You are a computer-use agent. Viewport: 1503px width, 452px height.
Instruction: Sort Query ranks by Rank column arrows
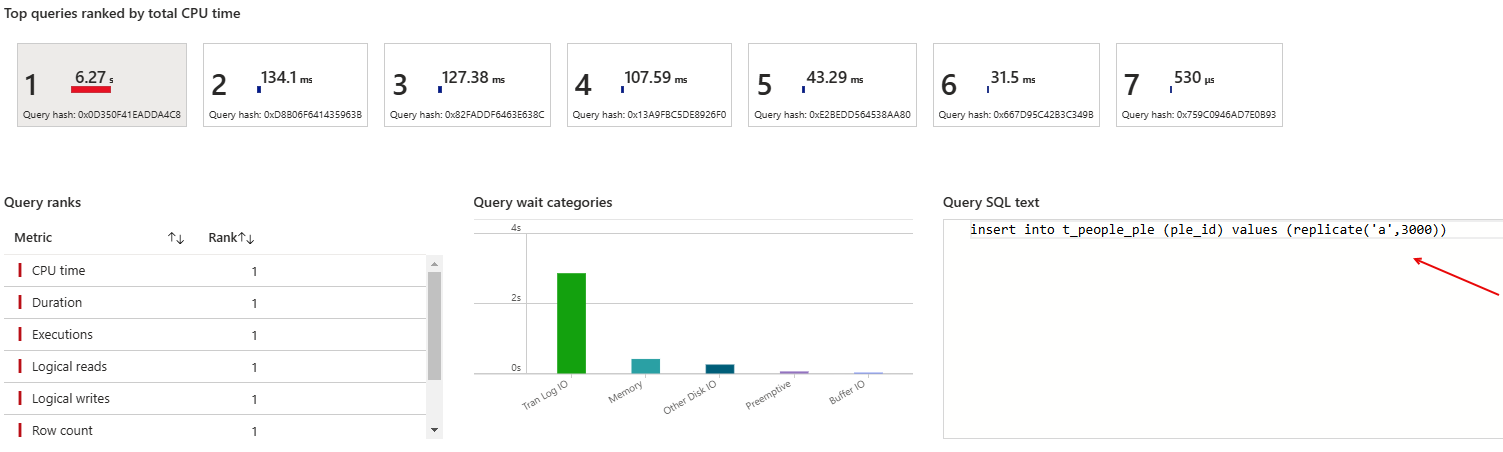click(246, 238)
